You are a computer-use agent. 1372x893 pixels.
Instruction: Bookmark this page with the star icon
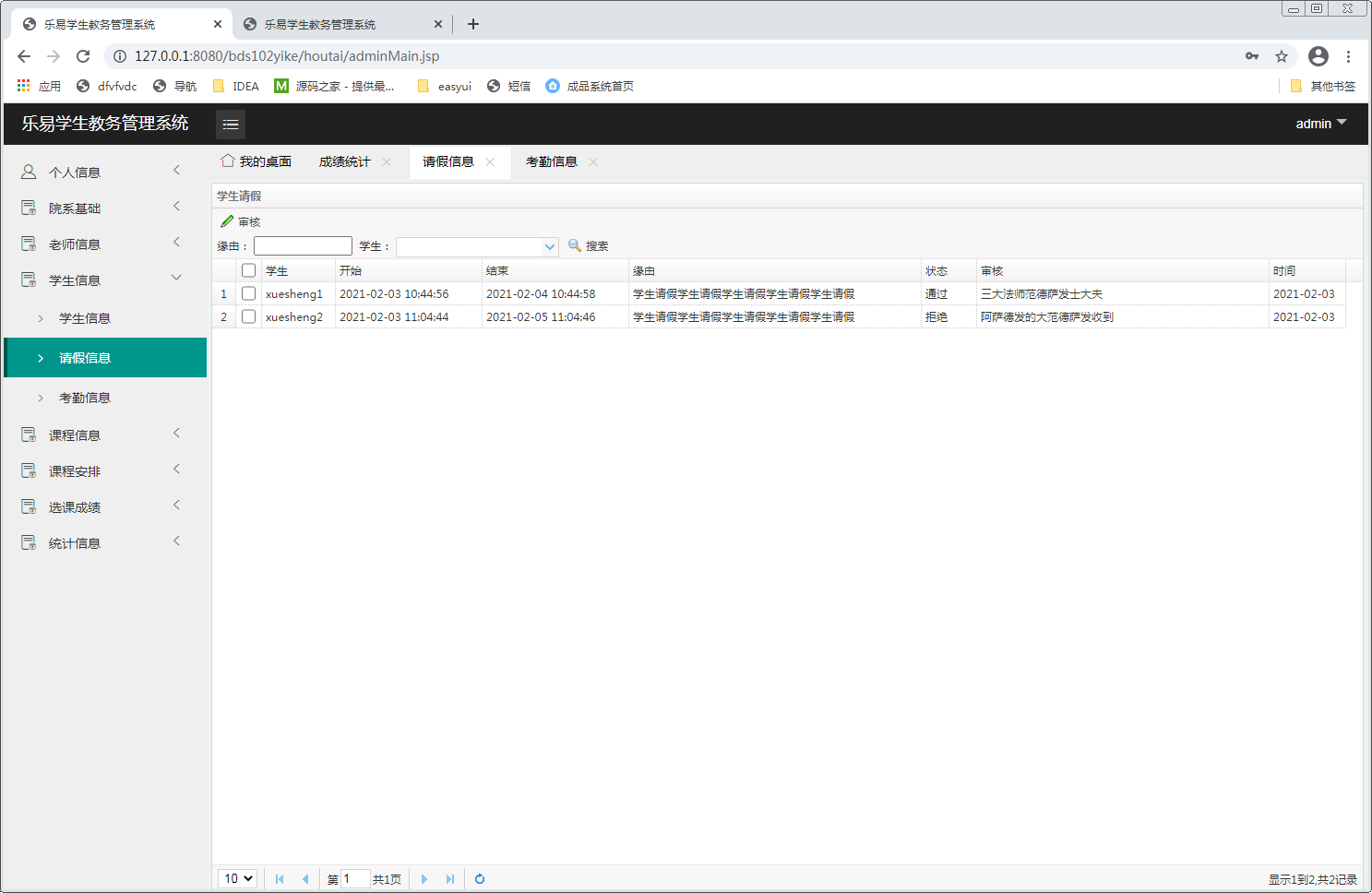click(x=1282, y=56)
